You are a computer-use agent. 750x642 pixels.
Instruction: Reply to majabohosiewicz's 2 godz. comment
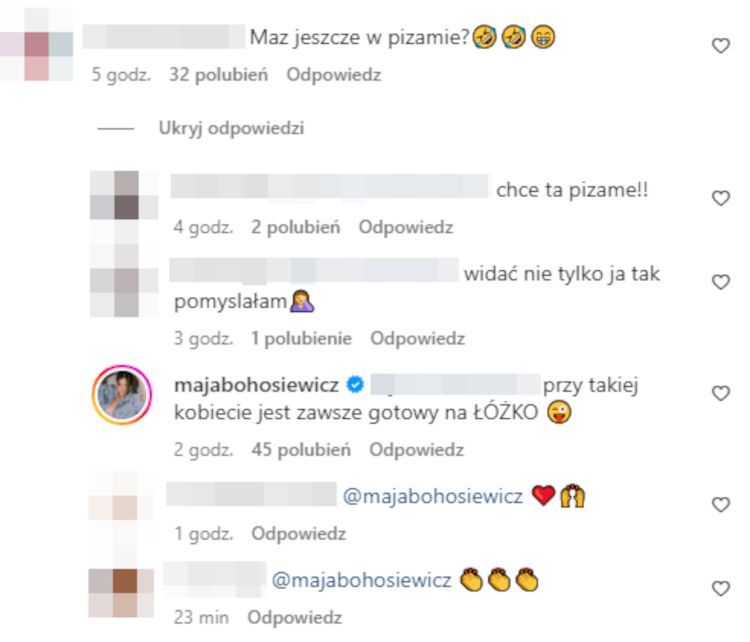click(x=416, y=450)
